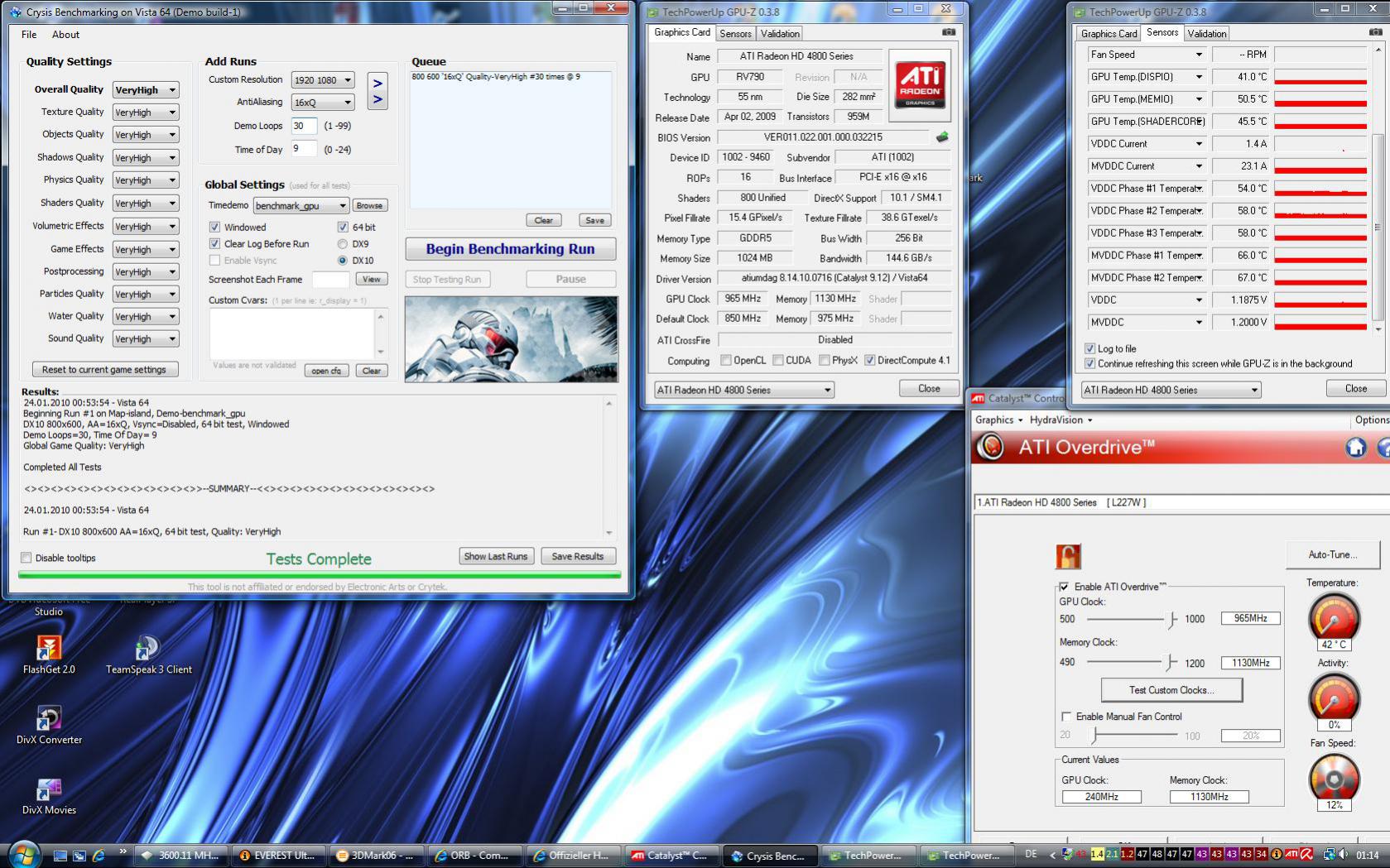Image resolution: width=1390 pixels, height=868 pixels.
Task: Open the Texture Quality dropdown
Action: (x=146, y=113)
